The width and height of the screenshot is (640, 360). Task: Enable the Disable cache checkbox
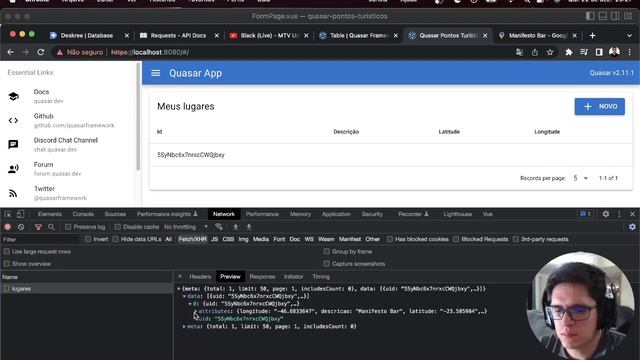118,227
